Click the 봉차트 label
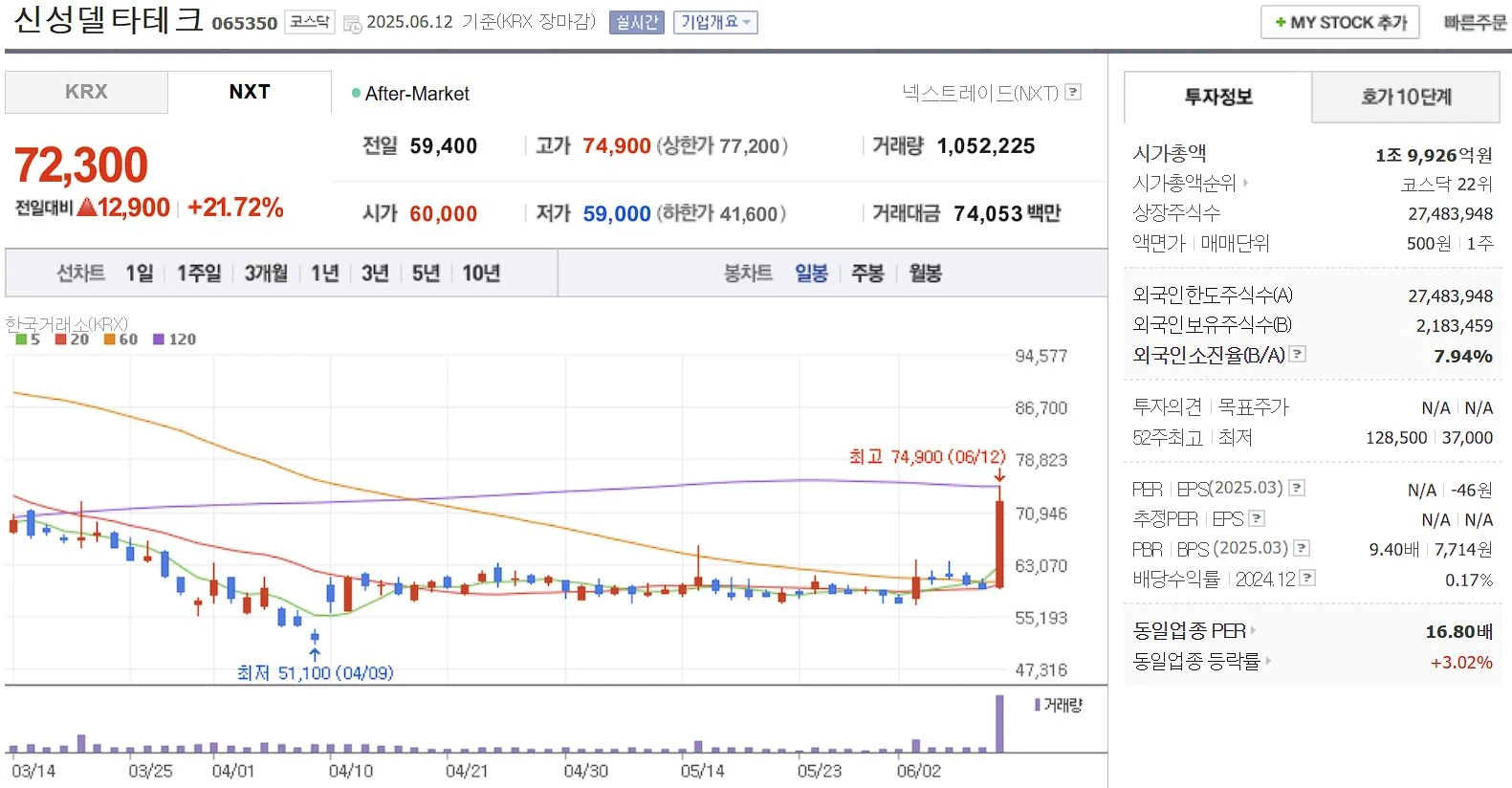Screen dimensions: 1512x788 click(748, 274)
